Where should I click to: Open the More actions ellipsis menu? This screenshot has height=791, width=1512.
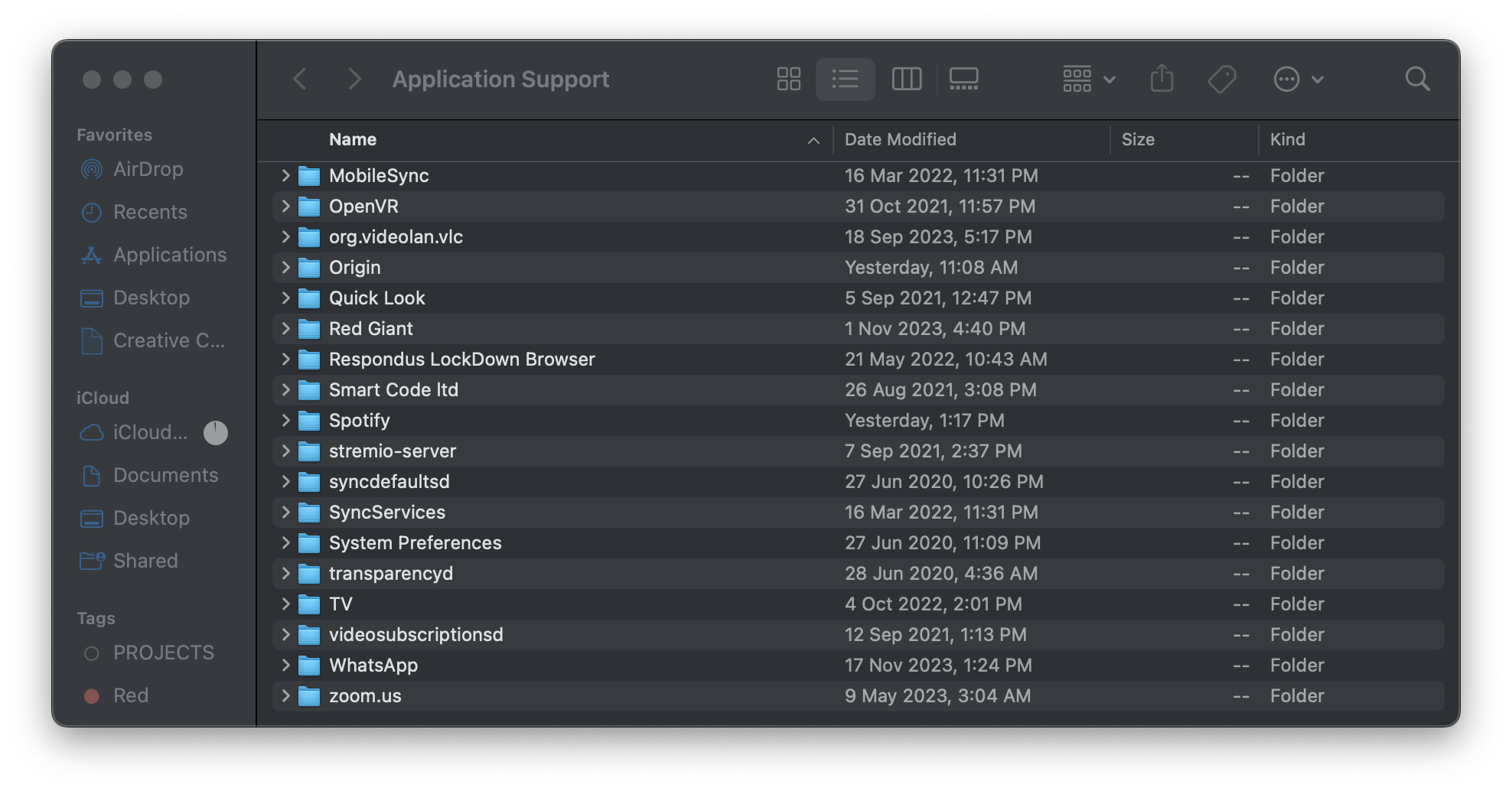point(1298,79)
